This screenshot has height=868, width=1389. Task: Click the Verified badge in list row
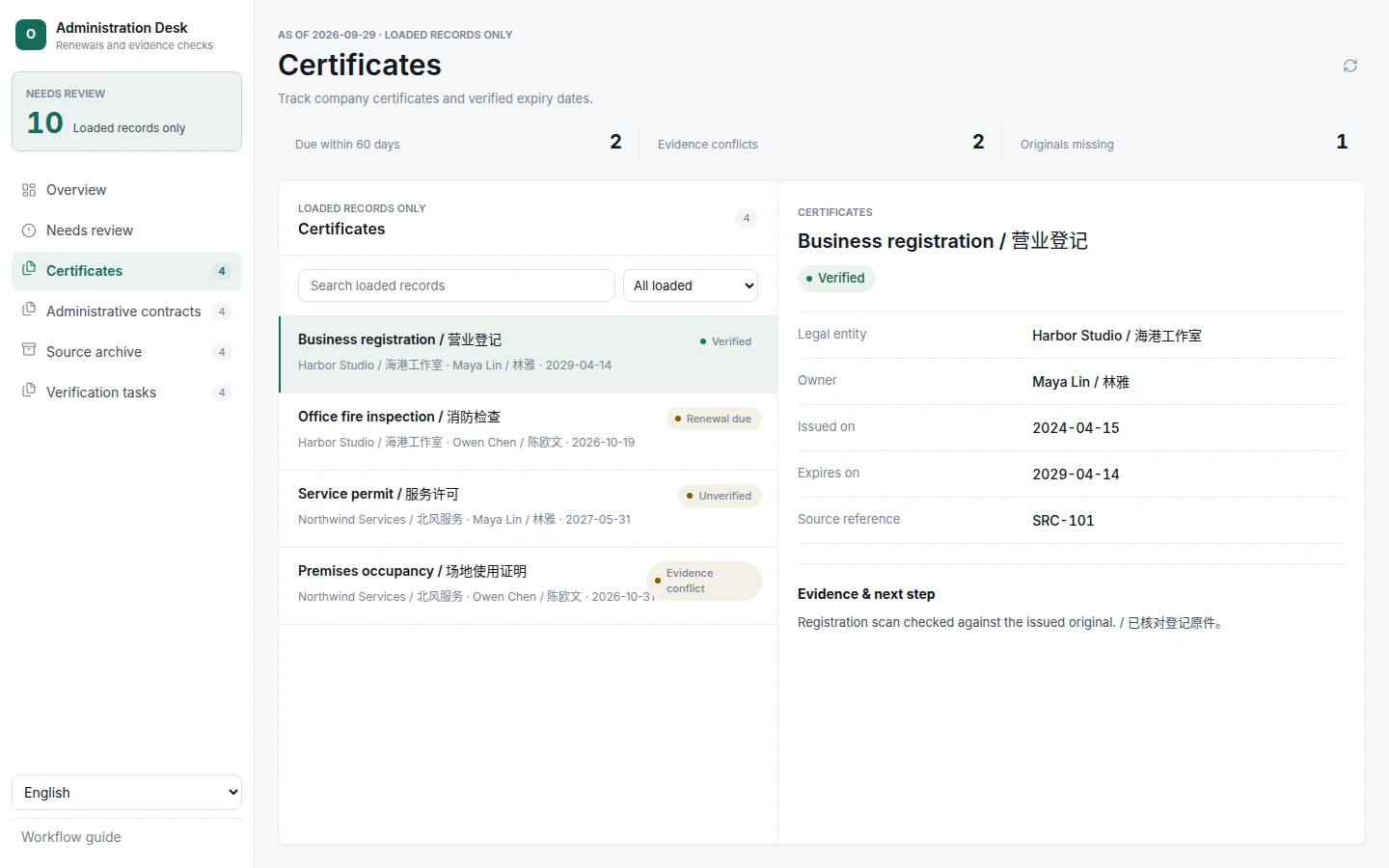(726, 341)
